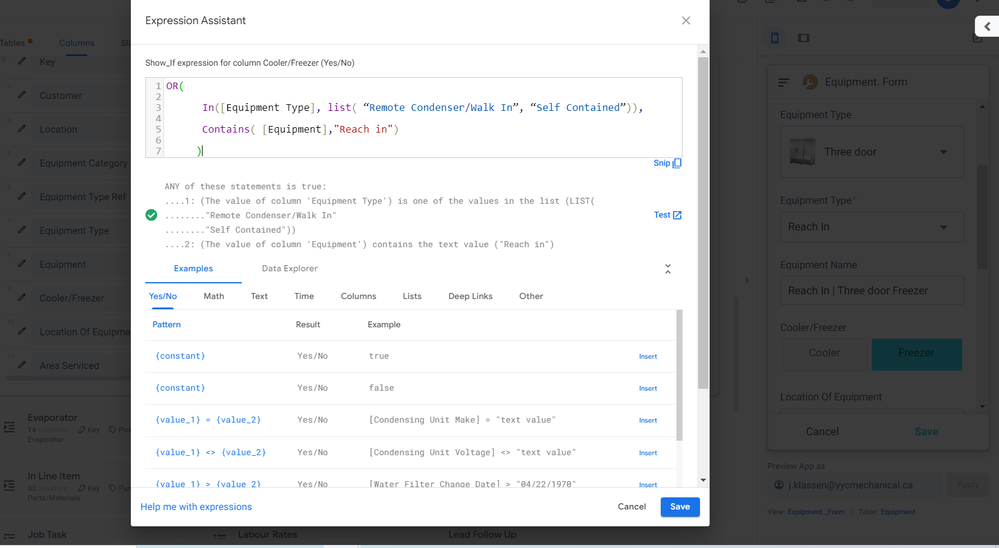The image size is (999, 548).
Task: Open the preview app hamburger menu
Action: tap(783, 82)
